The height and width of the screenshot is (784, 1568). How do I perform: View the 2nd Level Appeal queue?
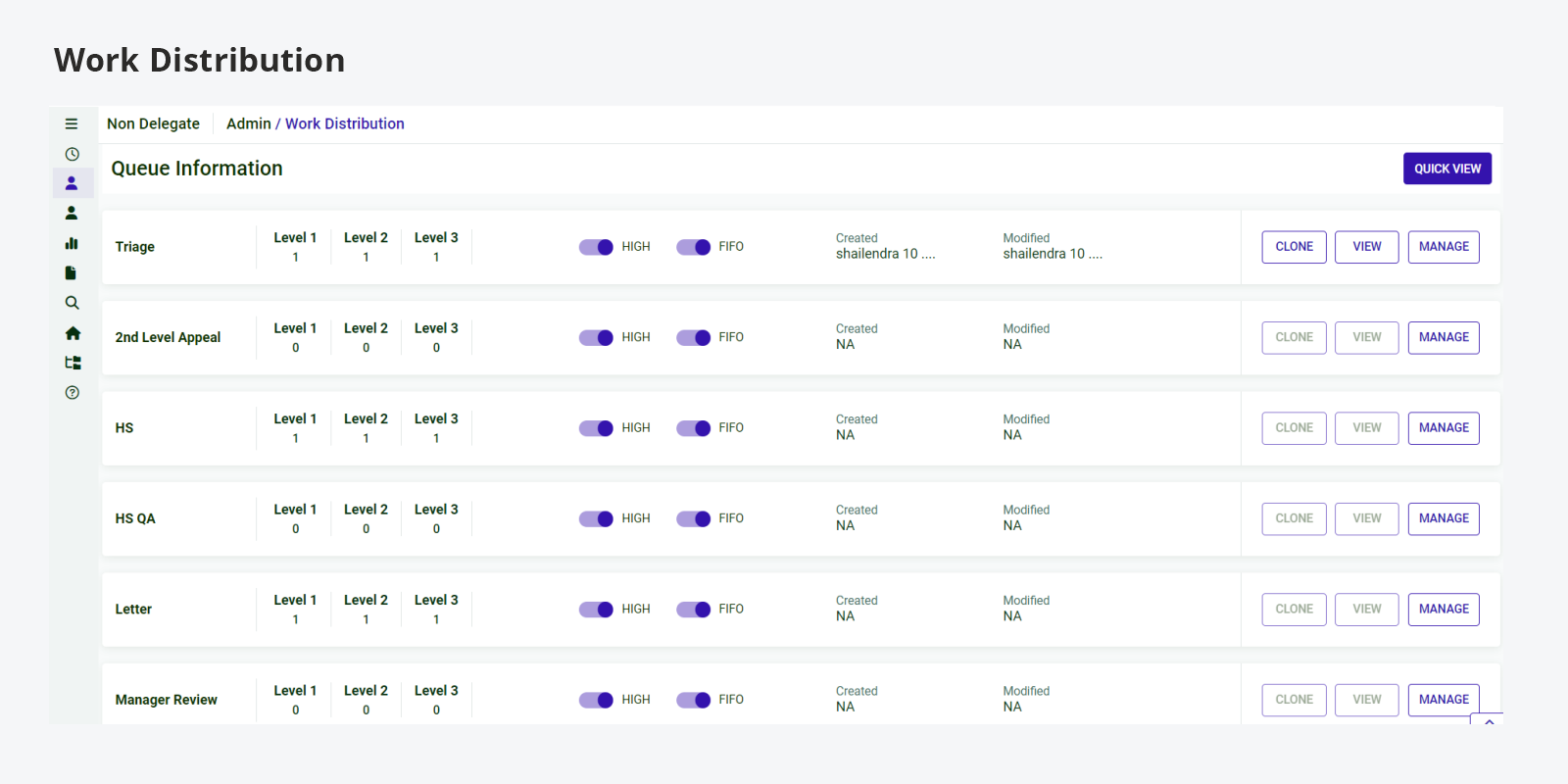1367,337
